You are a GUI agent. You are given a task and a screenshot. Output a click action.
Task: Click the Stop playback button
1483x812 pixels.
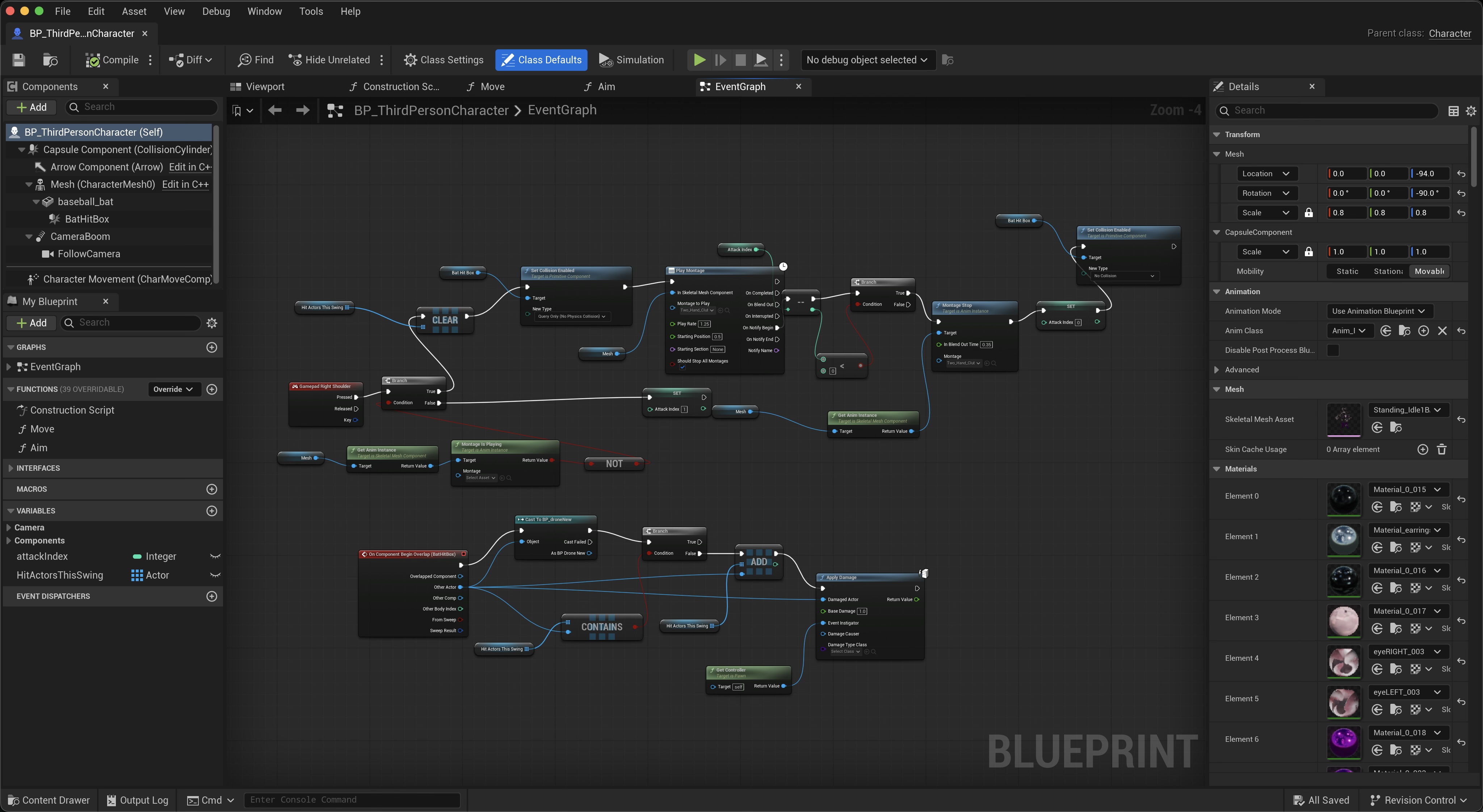[x=740, y=60]
